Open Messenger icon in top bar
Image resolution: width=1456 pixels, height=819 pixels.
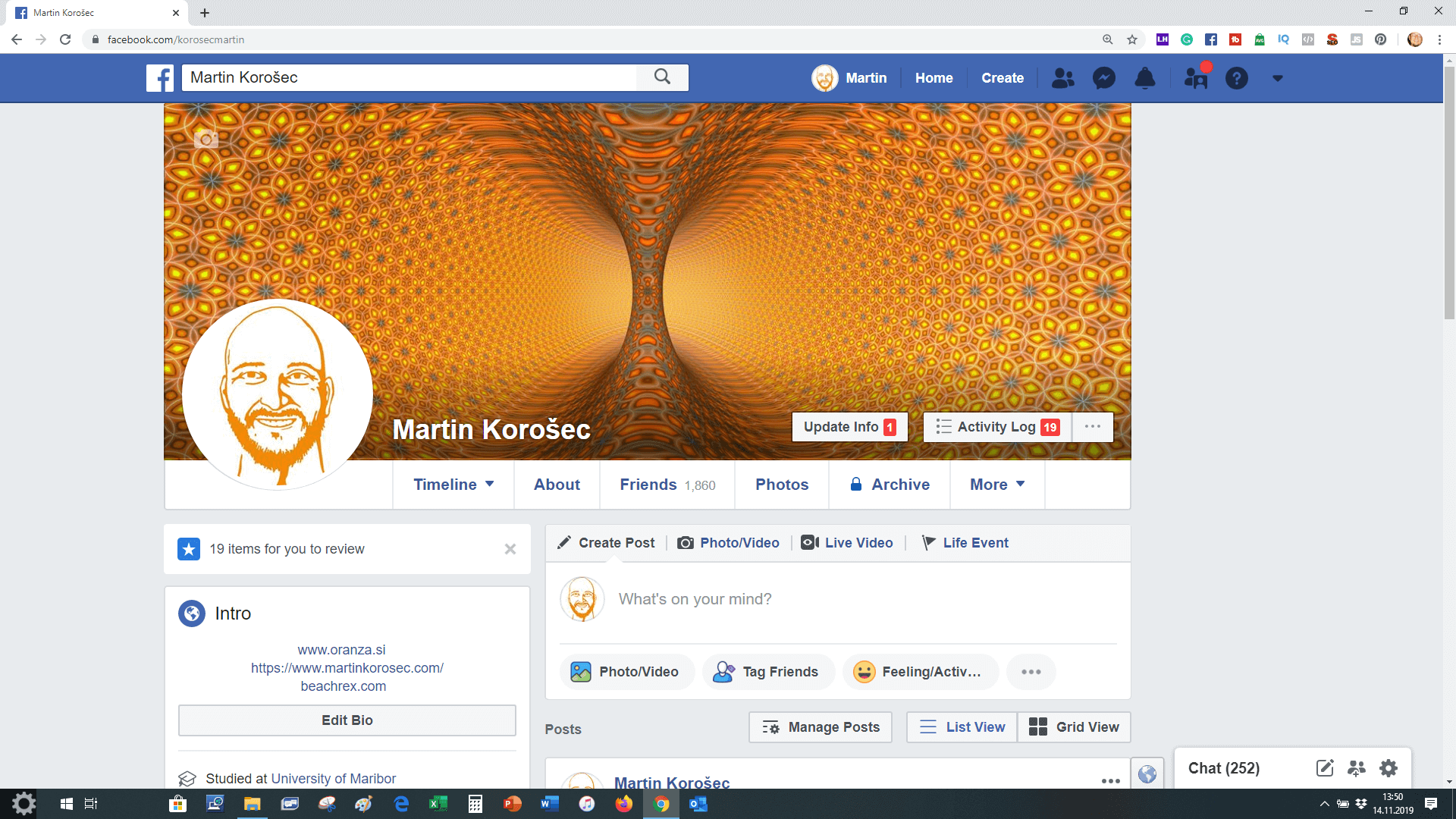[x=1103, y=78]
